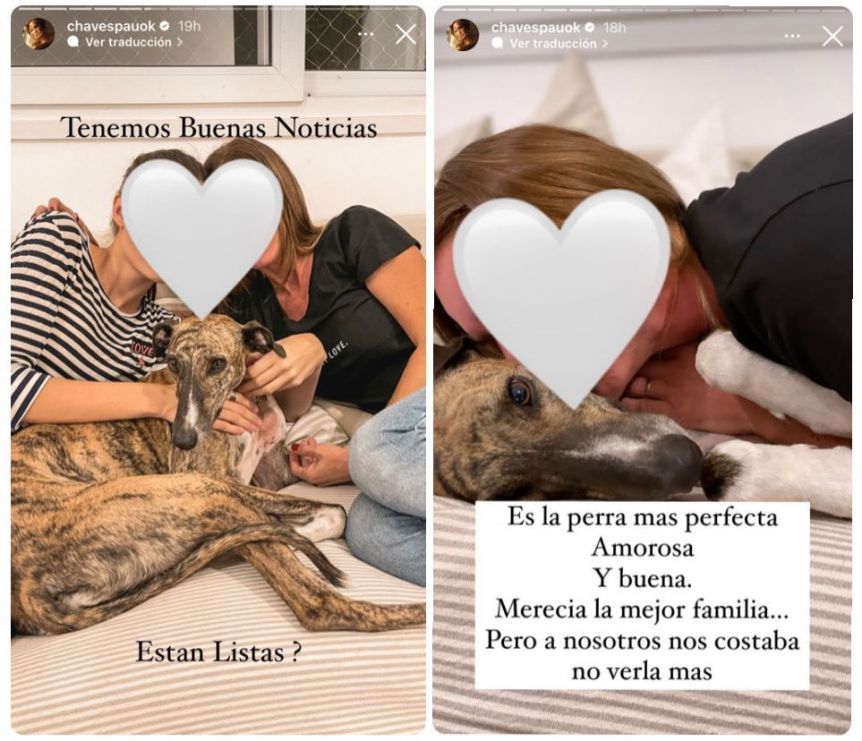
Task: Tap the 'Es la perra mas perfecta' text box
Action: (x=642, y=595)
